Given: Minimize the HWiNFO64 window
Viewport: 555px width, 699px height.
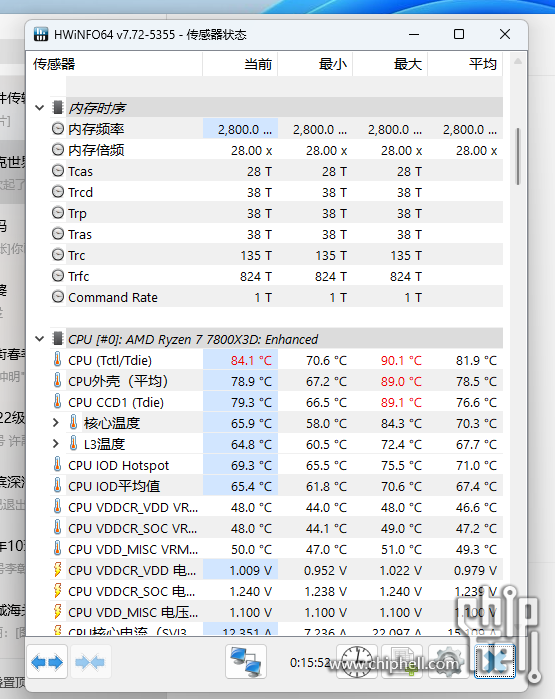Looking at the screenshot, I should click(x=414, y=34).
